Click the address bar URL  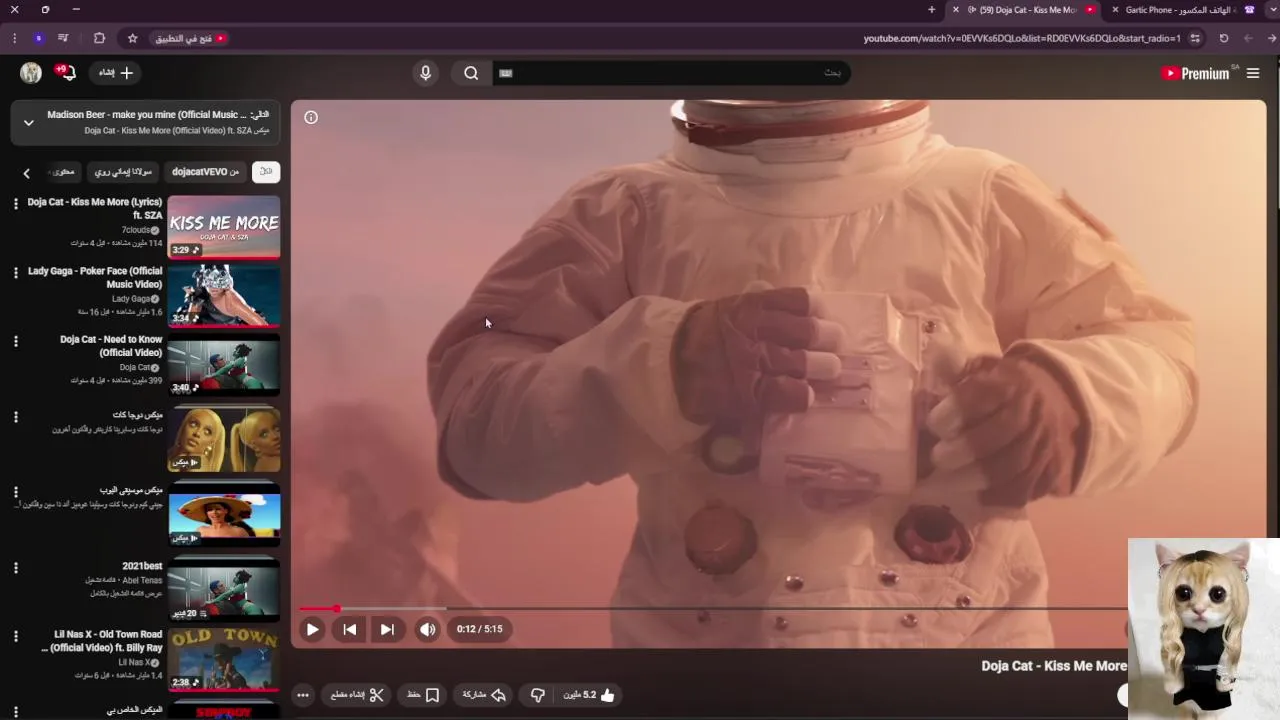coord(1022,38)
